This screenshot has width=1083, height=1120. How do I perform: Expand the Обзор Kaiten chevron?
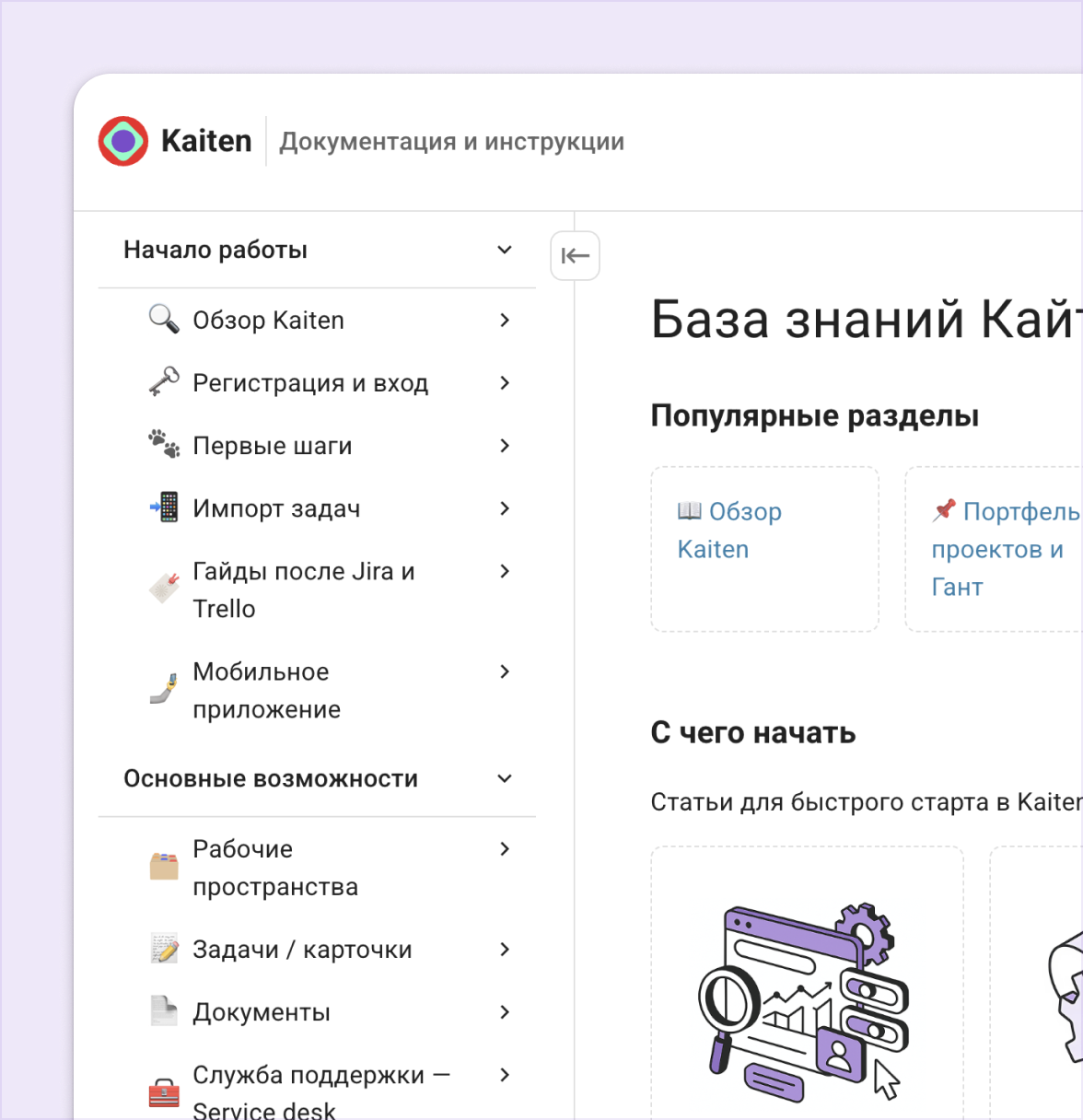(505, 321)
